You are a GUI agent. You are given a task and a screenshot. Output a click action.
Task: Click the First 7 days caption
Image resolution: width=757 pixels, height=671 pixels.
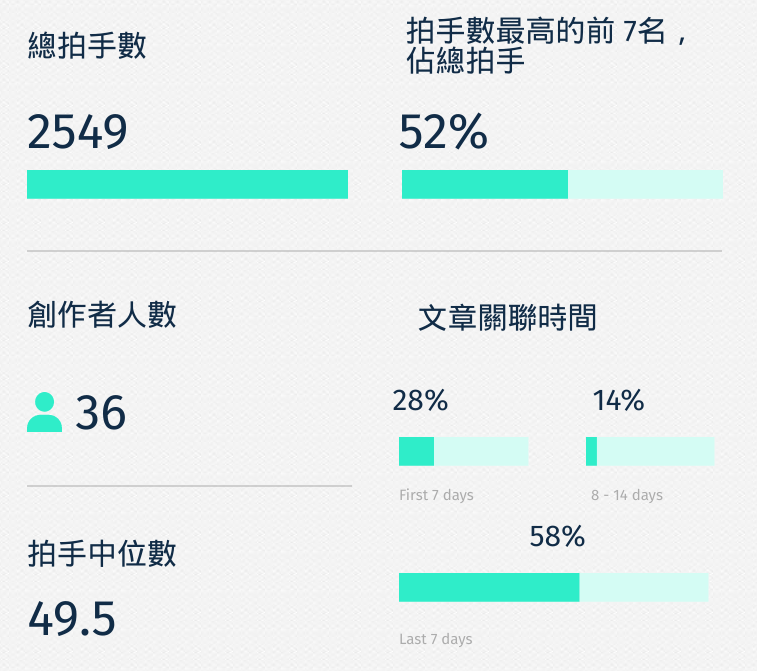[436, 495]
